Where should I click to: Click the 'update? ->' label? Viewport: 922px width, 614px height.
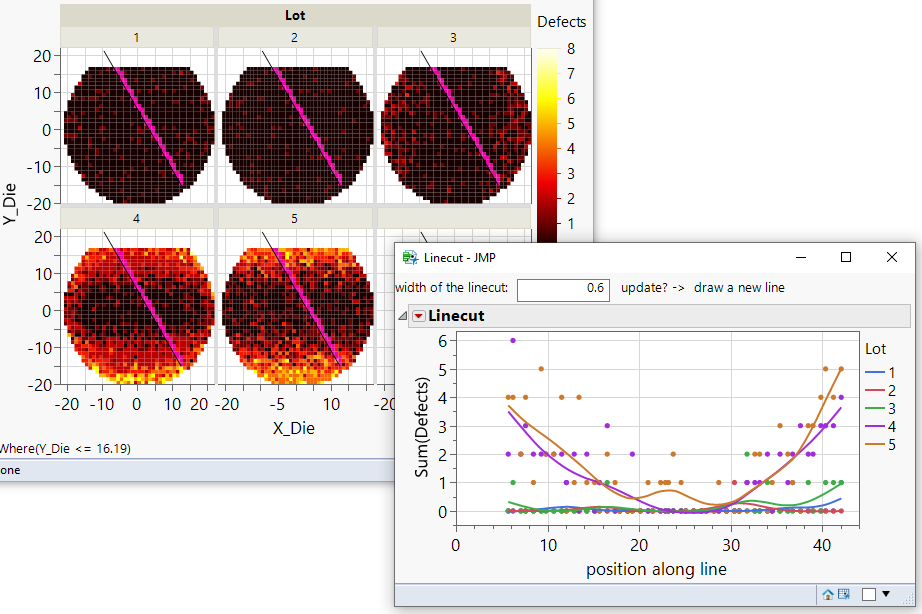point(653,288)
